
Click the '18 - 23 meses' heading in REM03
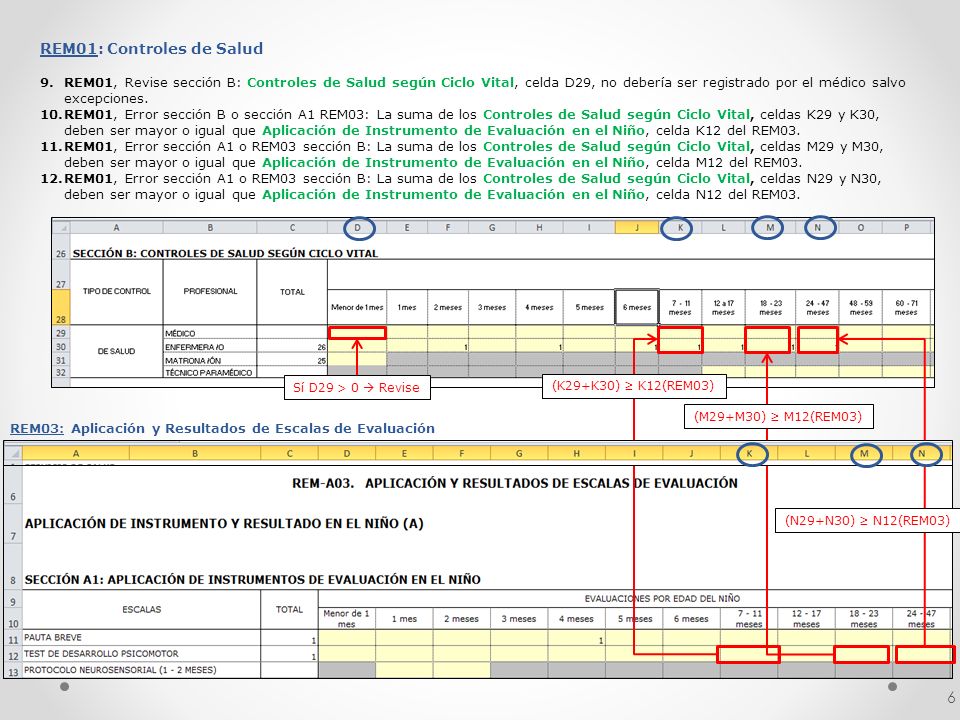864,618
